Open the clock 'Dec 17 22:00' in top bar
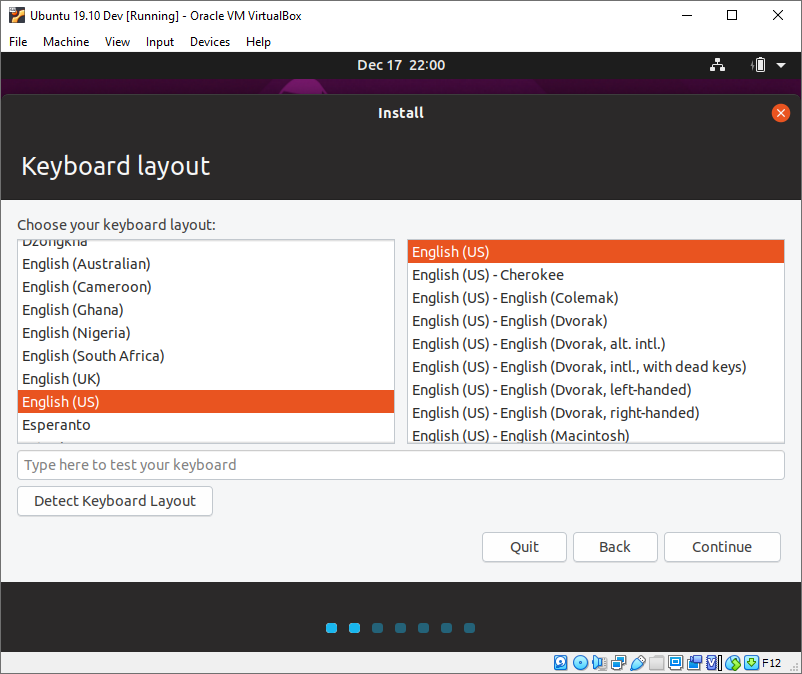The height and width of the screenshot is (674, 802). pyautogui.click(x=401, y=65)
